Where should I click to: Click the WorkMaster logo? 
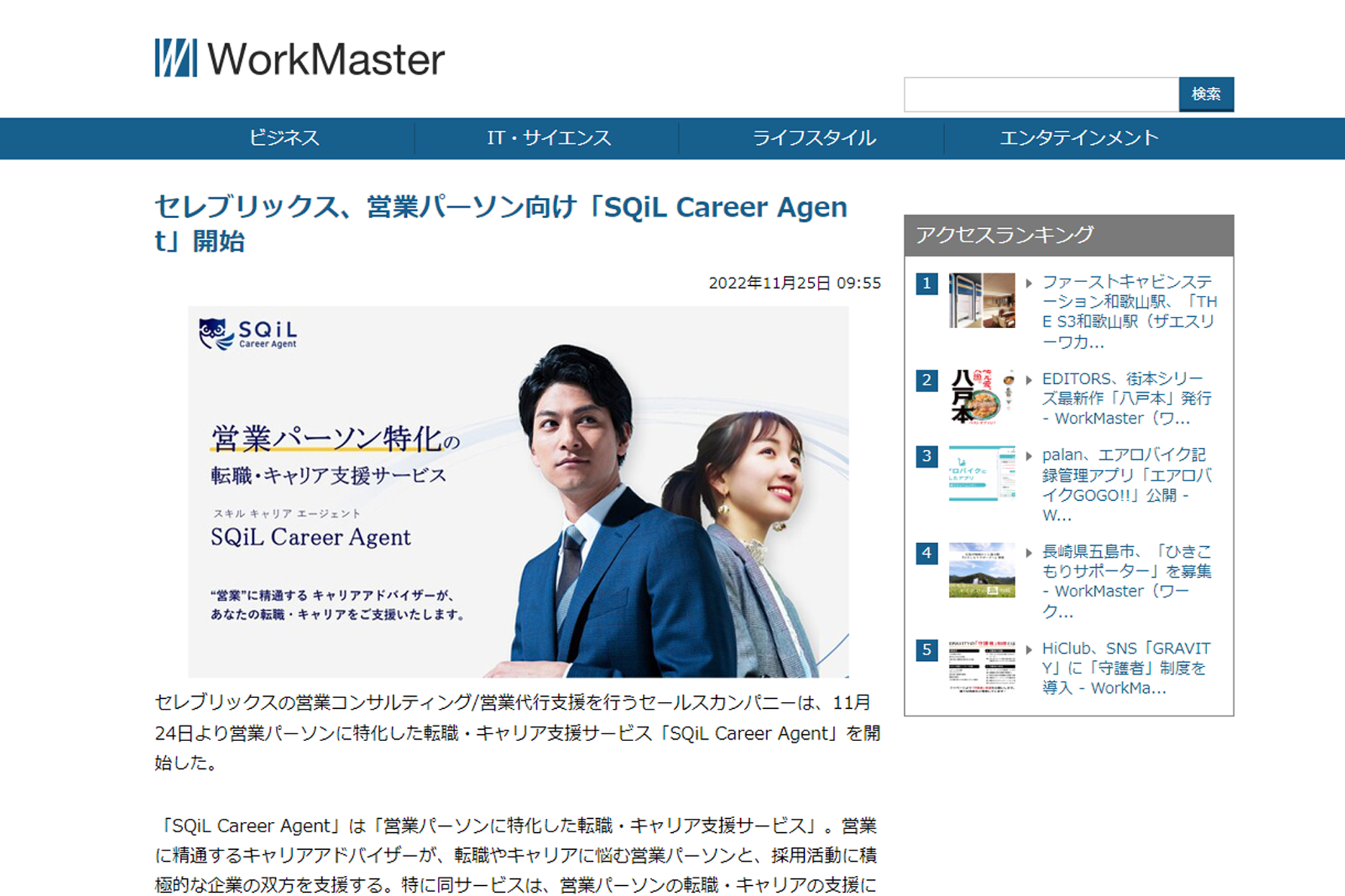coord(299,58)
